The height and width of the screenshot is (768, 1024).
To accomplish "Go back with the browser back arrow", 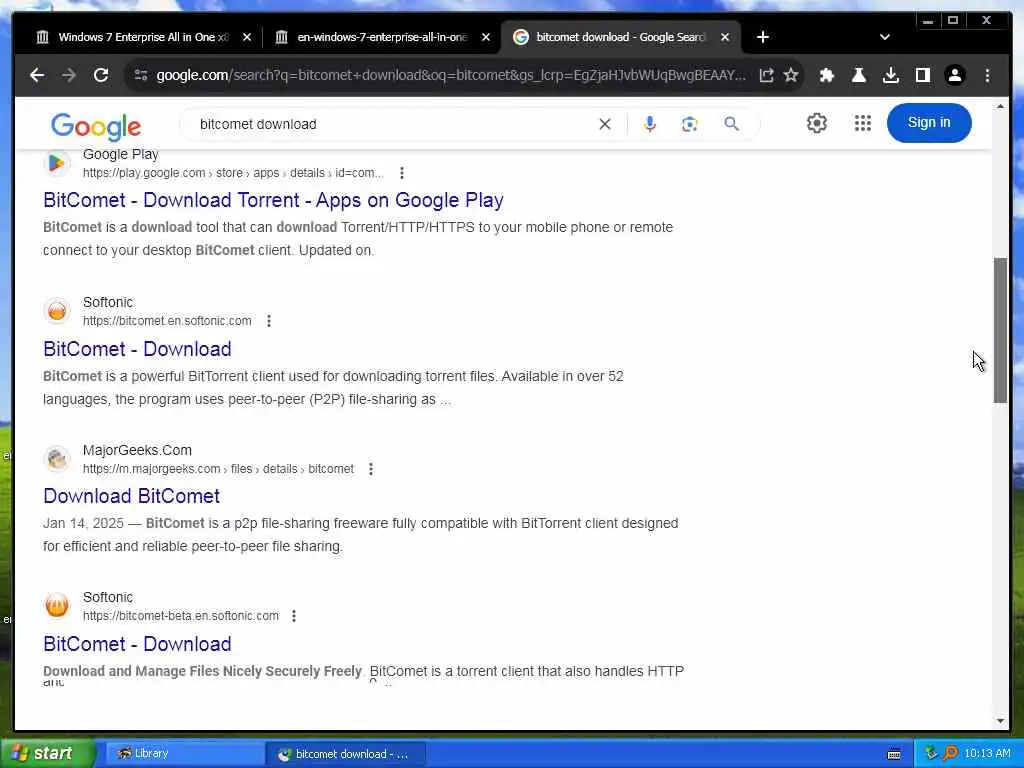I will pos(37,75).
